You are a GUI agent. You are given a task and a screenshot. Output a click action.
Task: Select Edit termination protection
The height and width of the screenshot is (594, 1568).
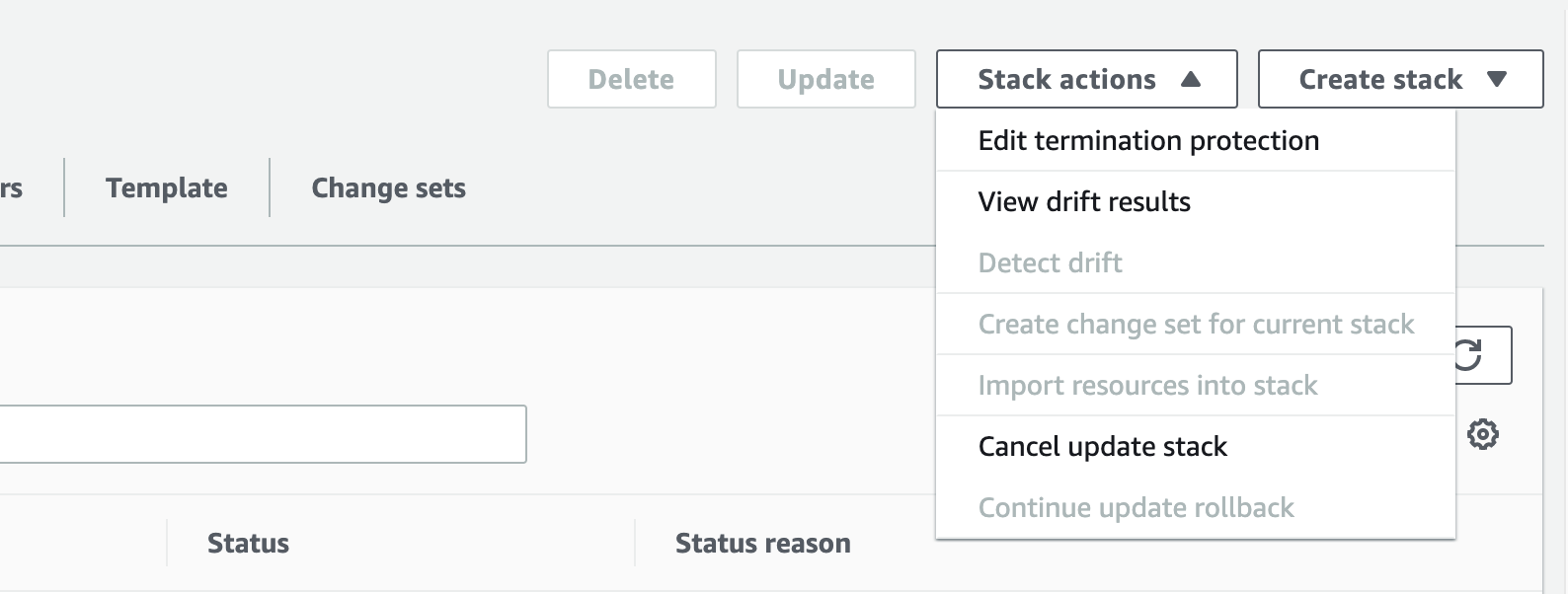point(1147,140)
